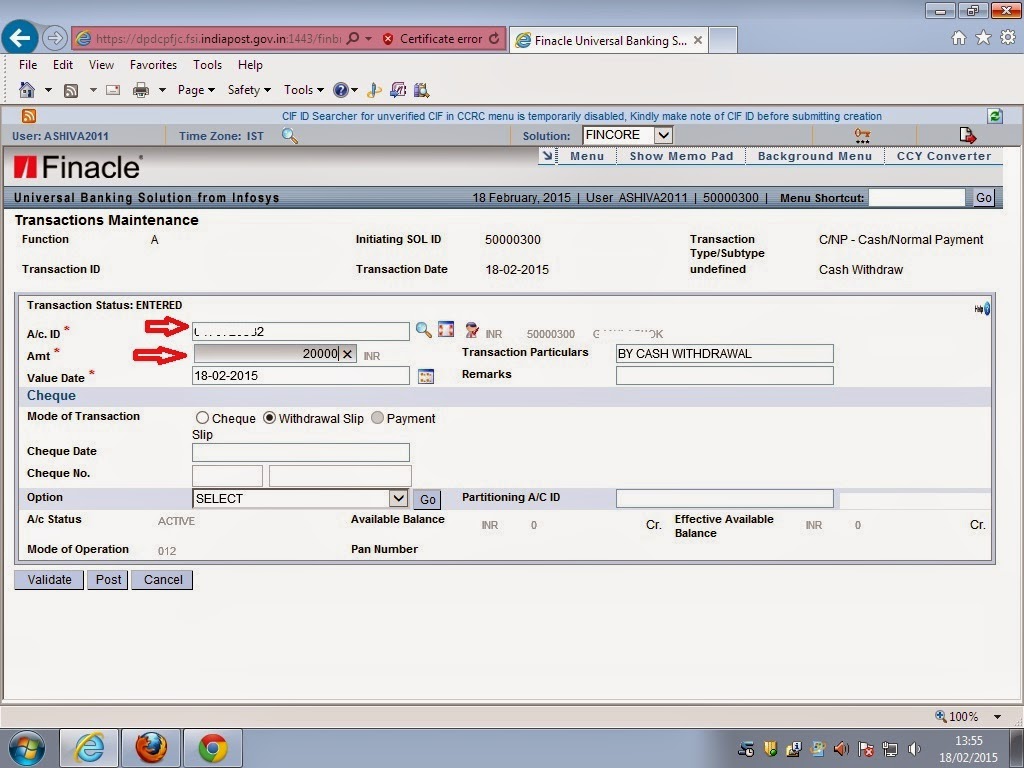Open the Help menu in menu bar
The image size is (1024, 768).
click(250, 65)
